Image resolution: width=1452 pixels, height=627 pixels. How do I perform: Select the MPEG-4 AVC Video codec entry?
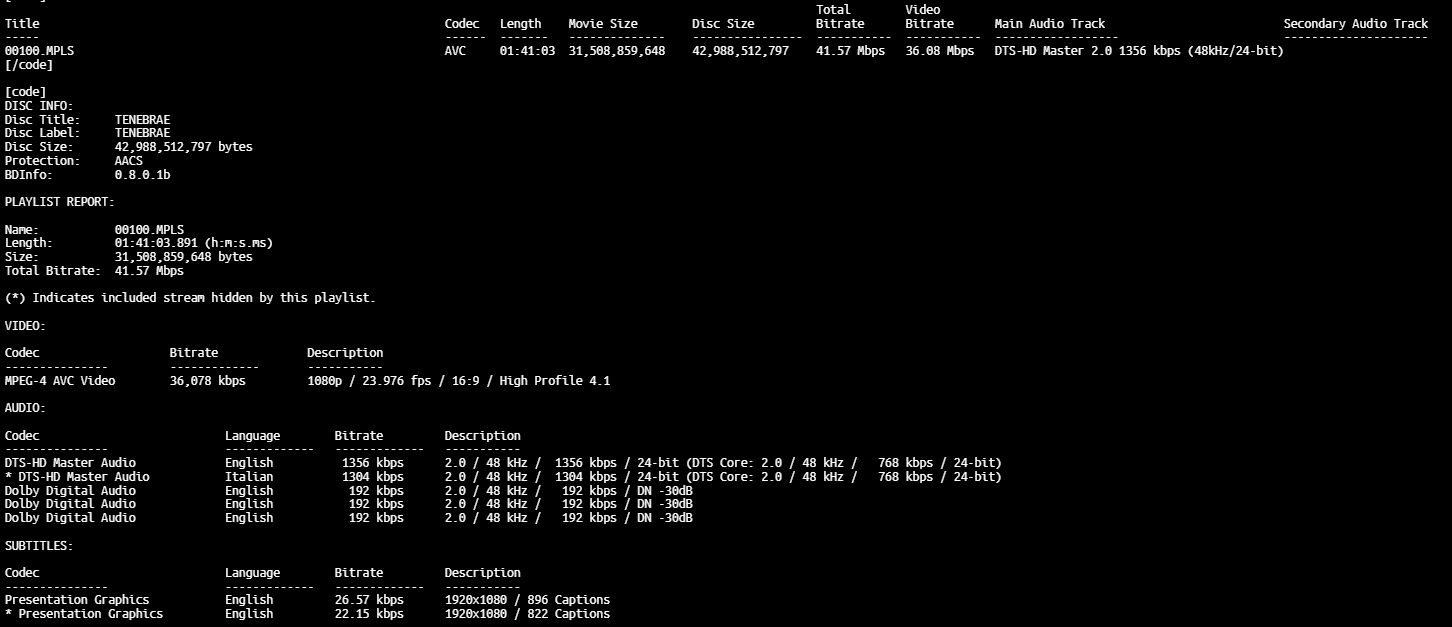pos(60,381)
